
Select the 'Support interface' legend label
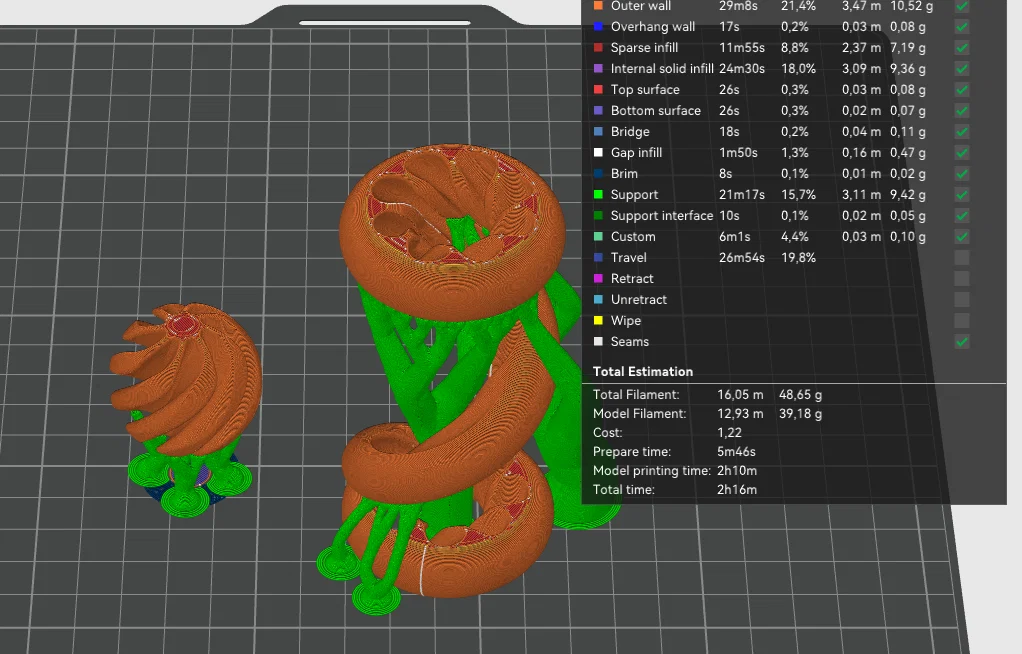(662, 215)
